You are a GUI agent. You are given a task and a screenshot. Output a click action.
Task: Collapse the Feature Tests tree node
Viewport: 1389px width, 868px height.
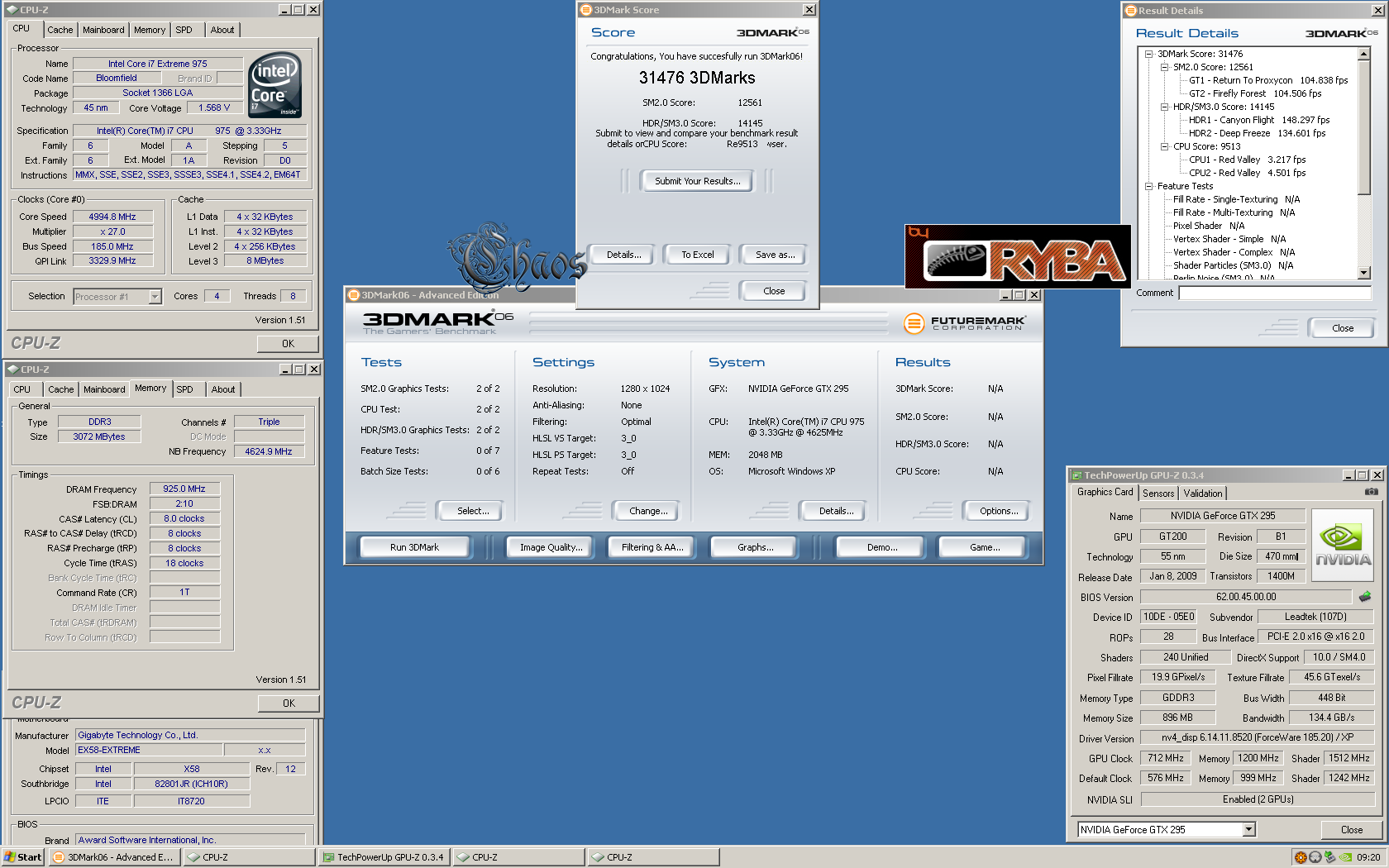[x=1148, y=186]
